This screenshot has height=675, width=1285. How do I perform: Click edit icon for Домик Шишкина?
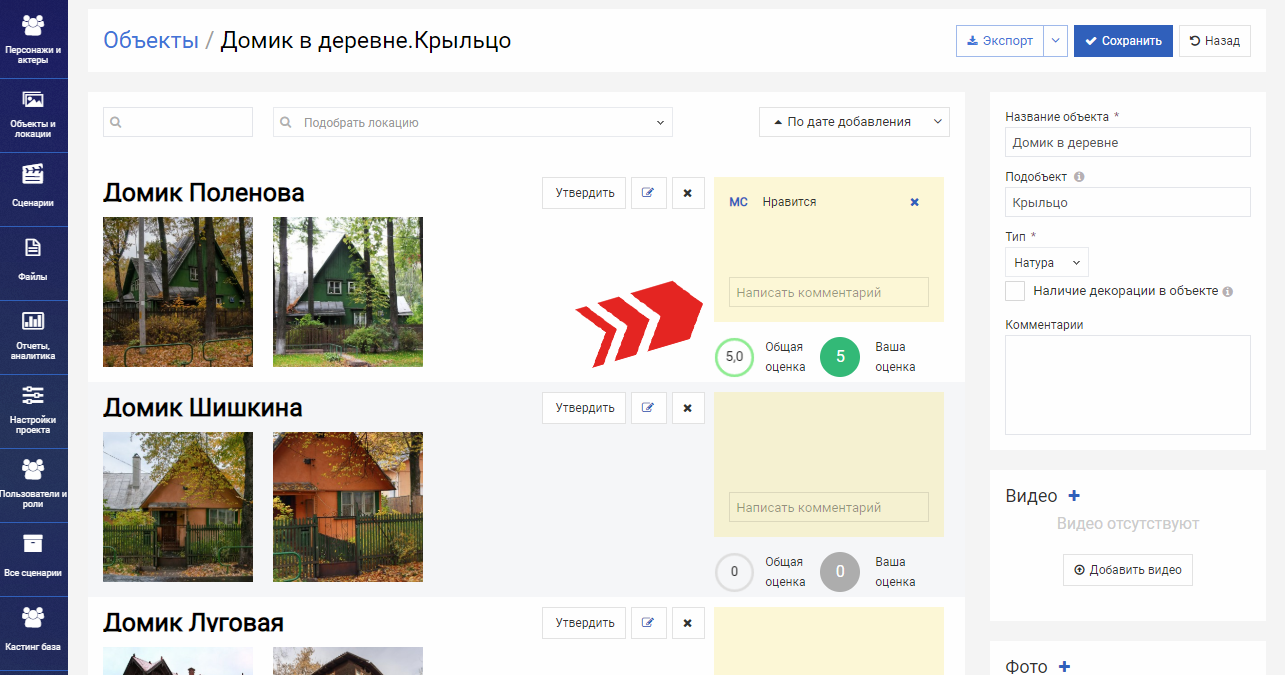[x=648, y=408]
